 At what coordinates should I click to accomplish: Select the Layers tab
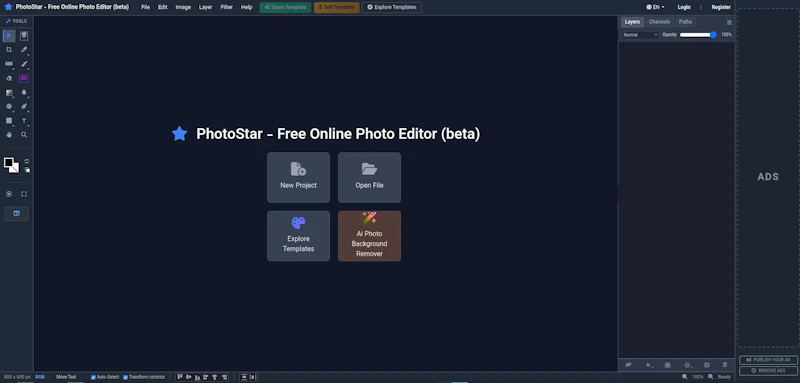tap(632, 22)
